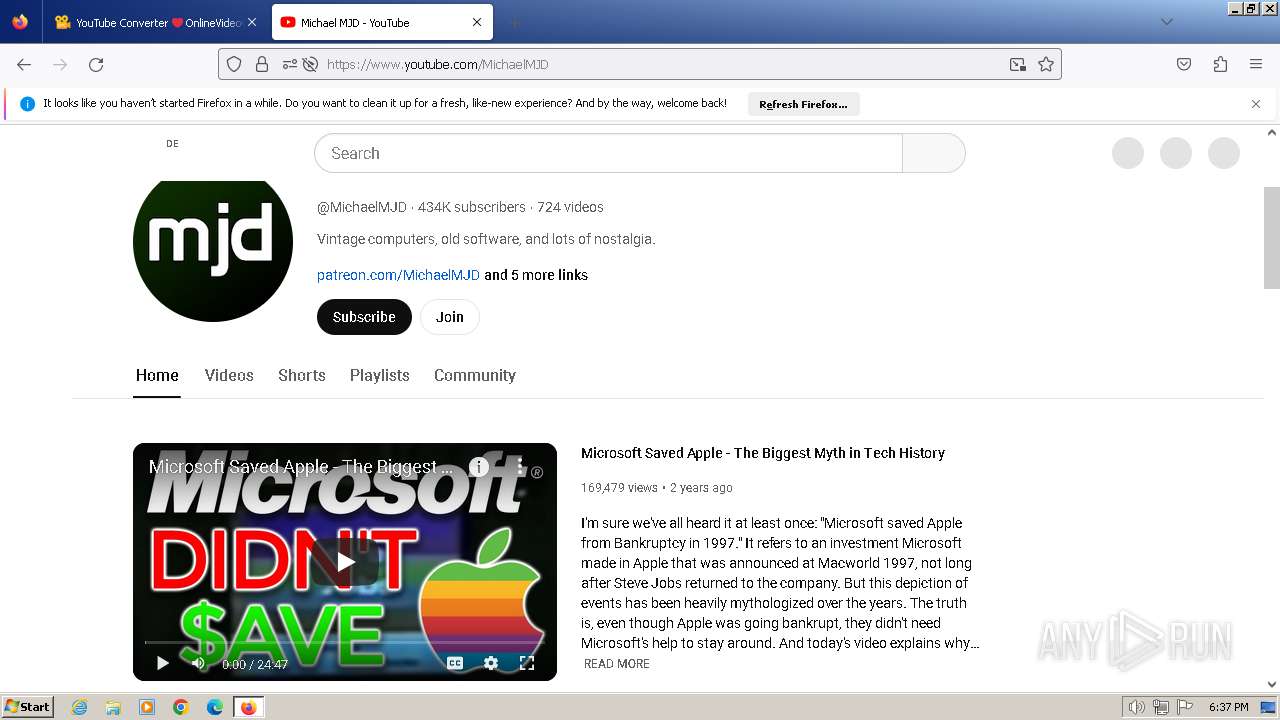Select the Home channel tab
The width and height of the screenshot is (1280, 720).
(x=157, y=375)
